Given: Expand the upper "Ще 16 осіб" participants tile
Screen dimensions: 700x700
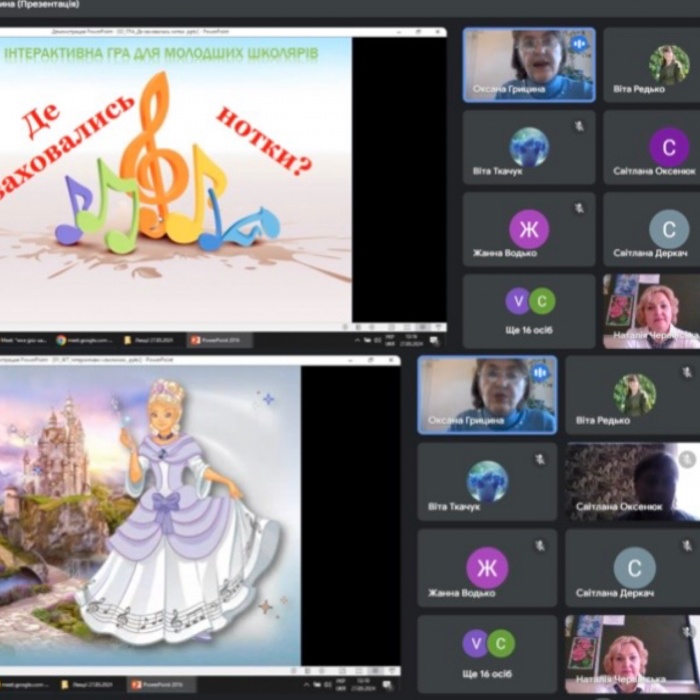Looking at the screenshot, I should click(528, 311).
